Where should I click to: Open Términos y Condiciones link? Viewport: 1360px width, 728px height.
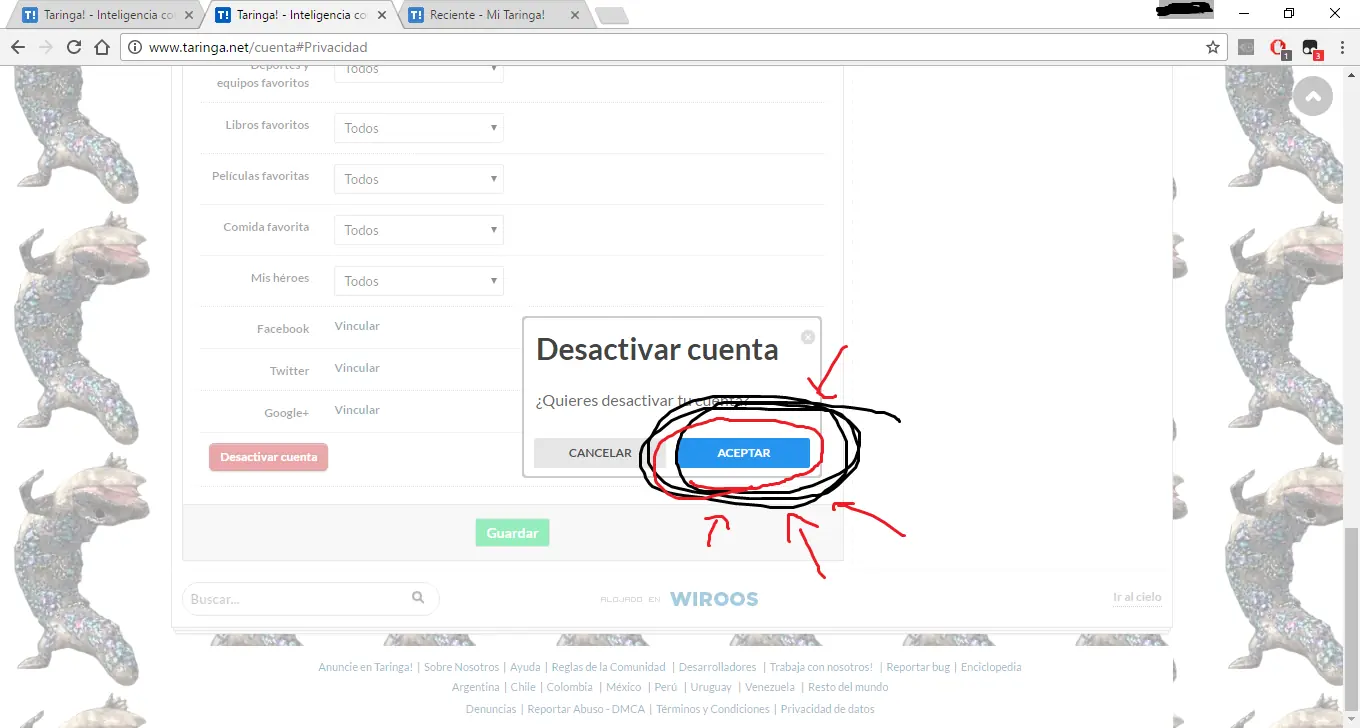click(713, 709)
